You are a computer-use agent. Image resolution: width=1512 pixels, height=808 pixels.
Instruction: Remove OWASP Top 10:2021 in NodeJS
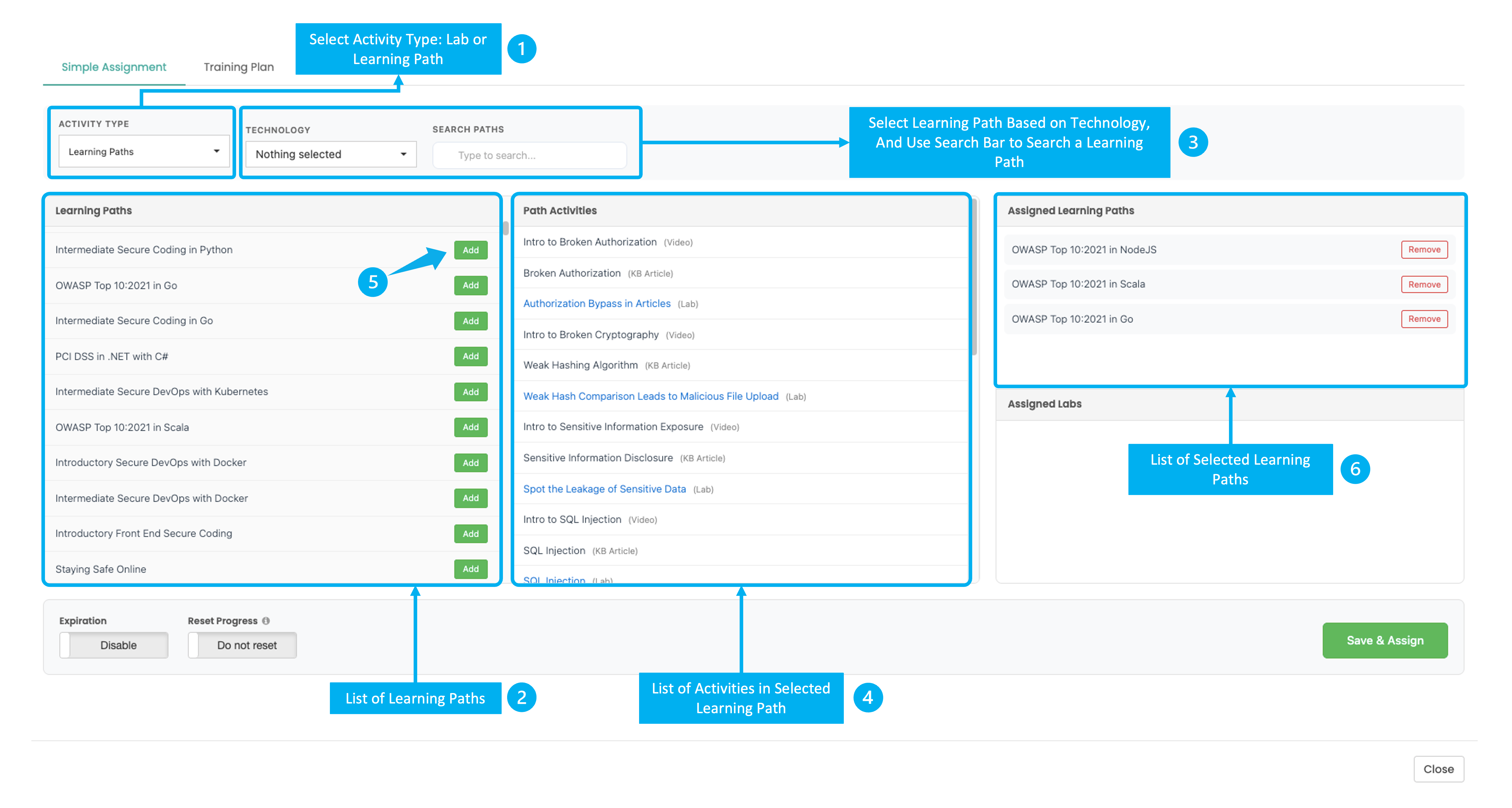point(1424,249)
